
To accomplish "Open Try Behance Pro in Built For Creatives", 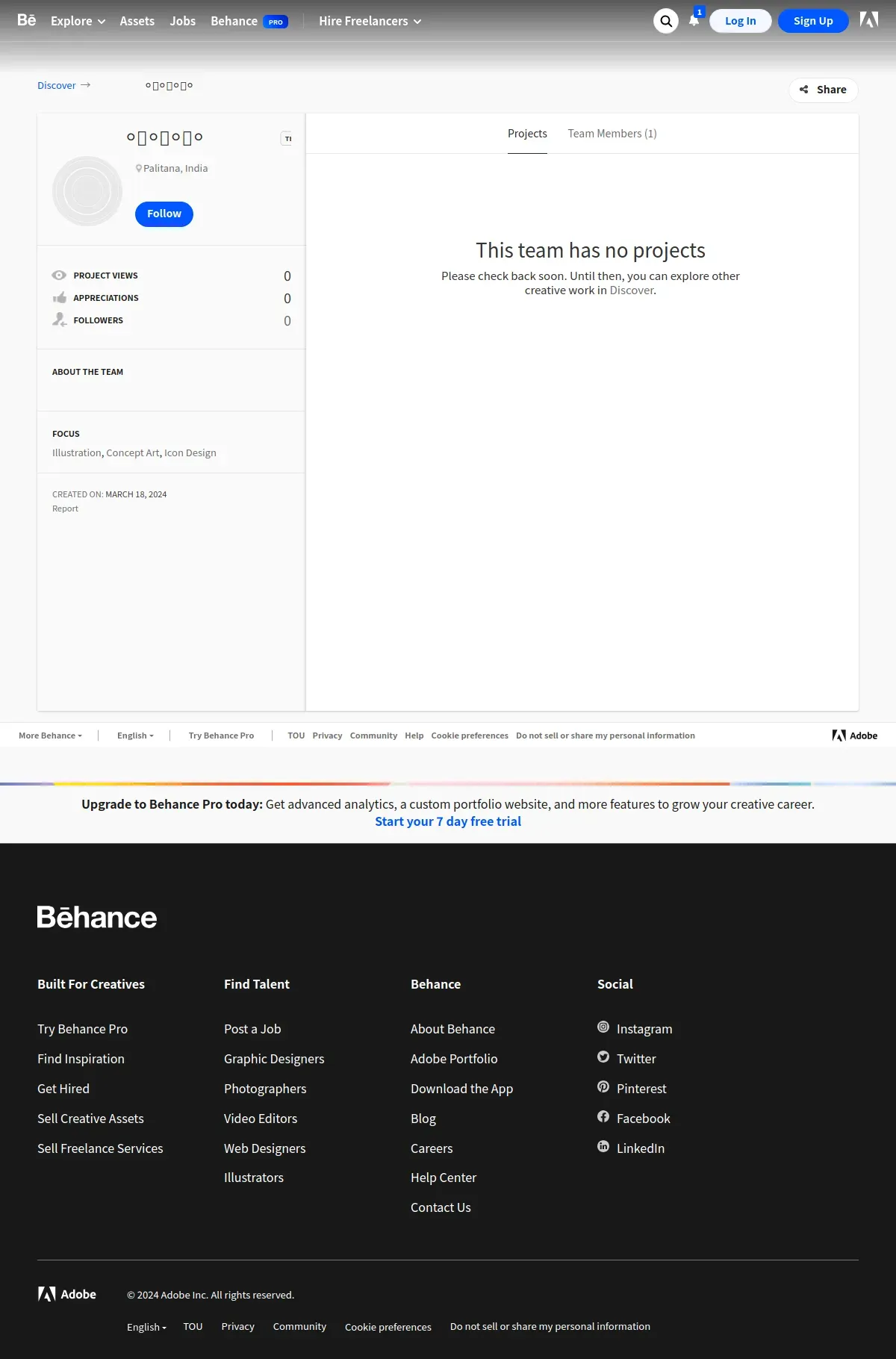I will pyautogui.click(x=83, y=1029).
